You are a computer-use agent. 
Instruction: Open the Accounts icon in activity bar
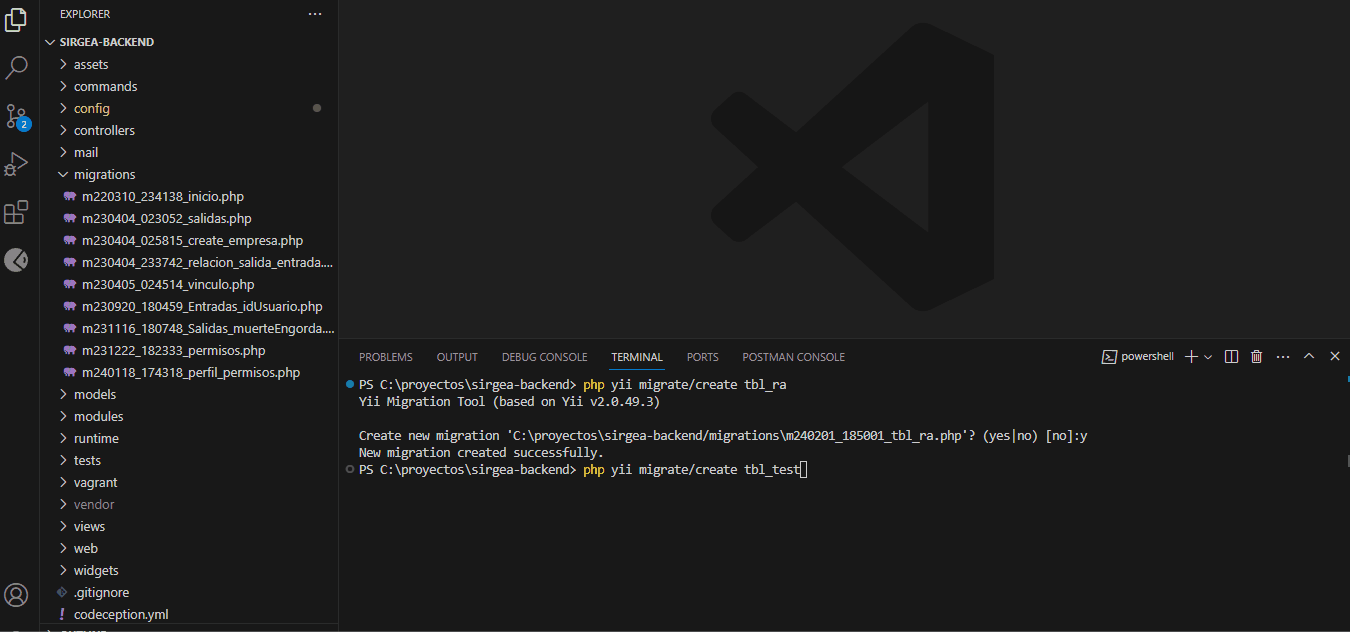pyautogui.click(x=16, y=596)
